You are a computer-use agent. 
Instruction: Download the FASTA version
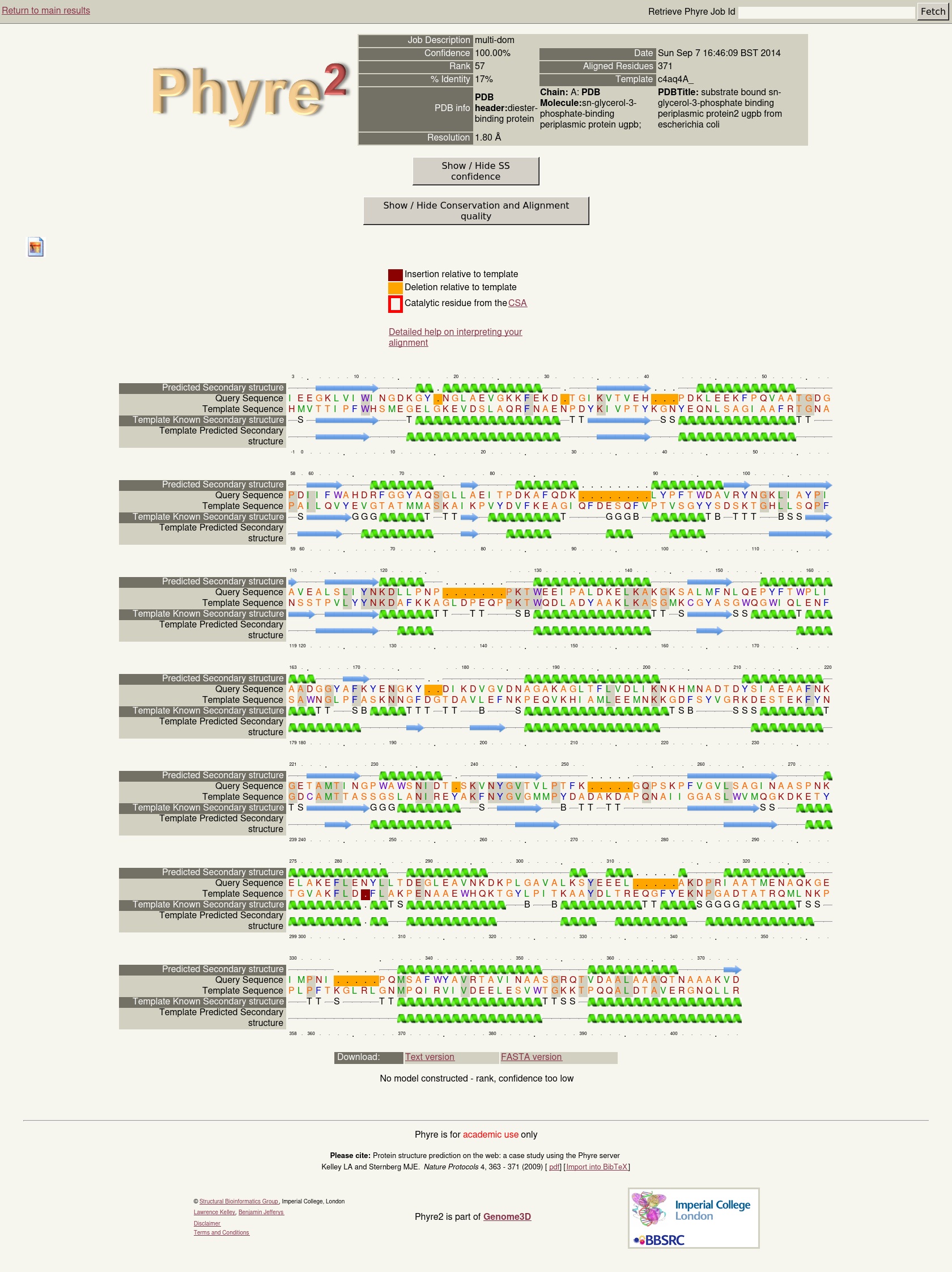coord(530,1057)
